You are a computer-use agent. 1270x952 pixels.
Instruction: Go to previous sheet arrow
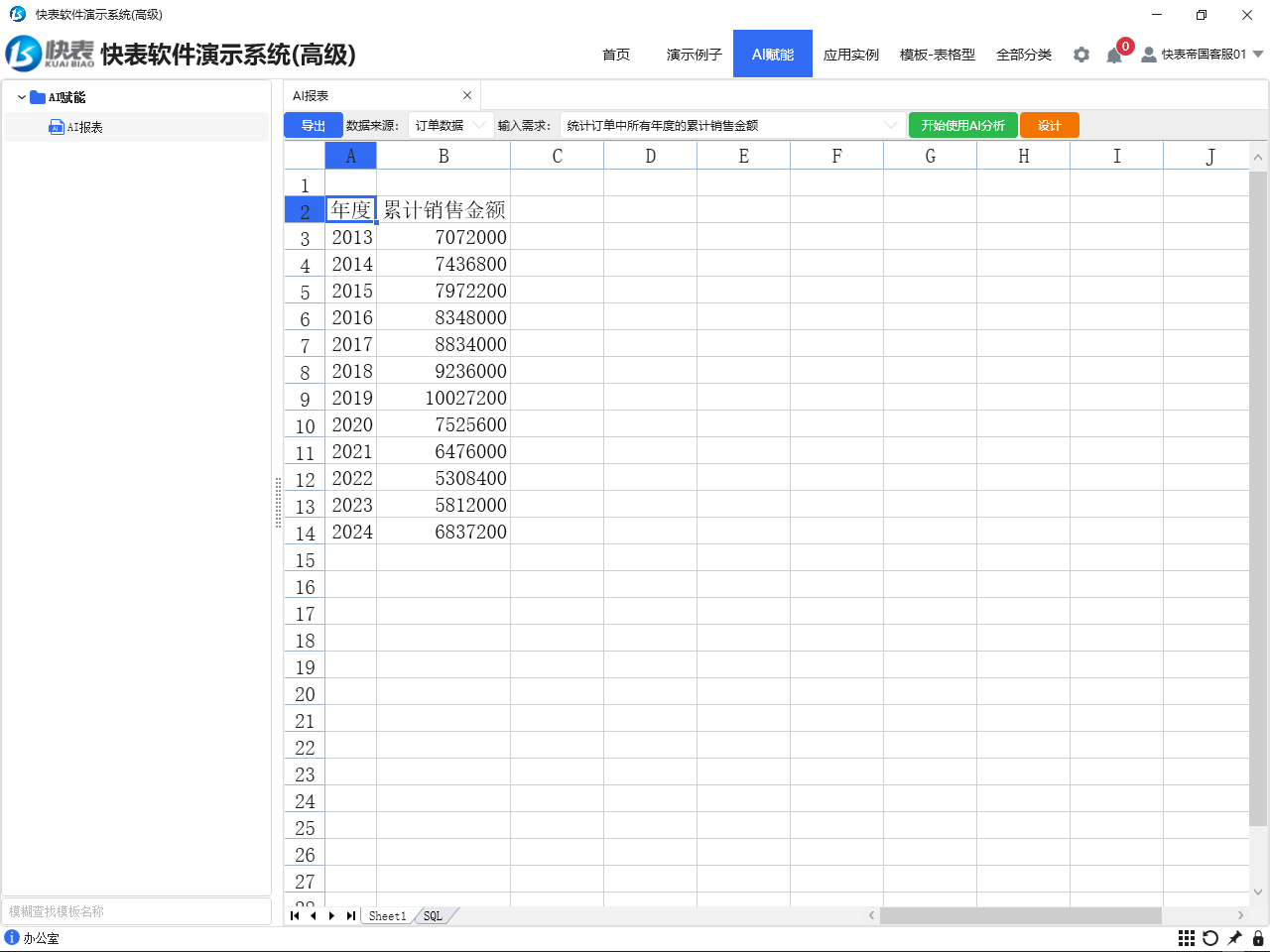[x=314, y=915]
